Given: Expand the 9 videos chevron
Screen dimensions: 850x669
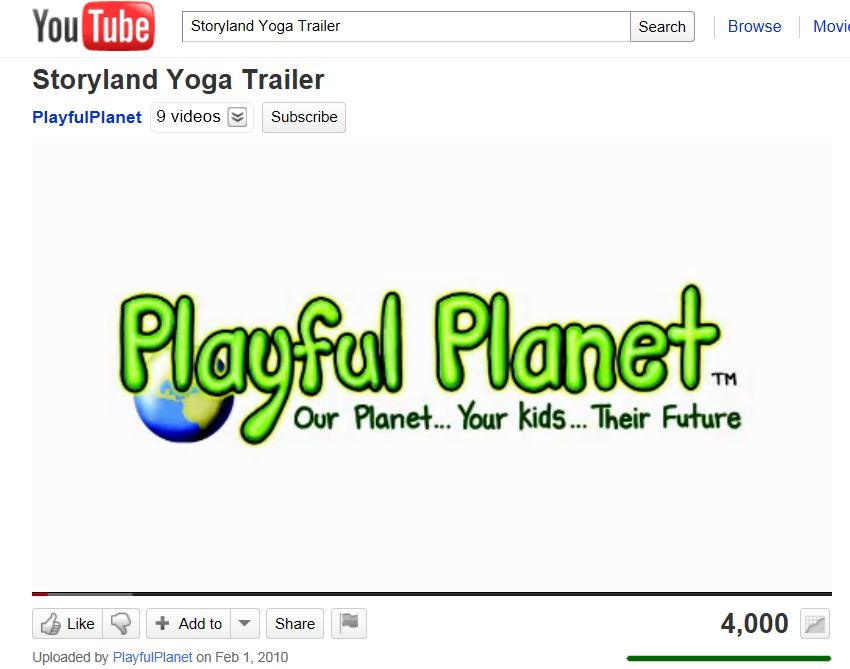Looking at the screenshot, I should (237, 117).
